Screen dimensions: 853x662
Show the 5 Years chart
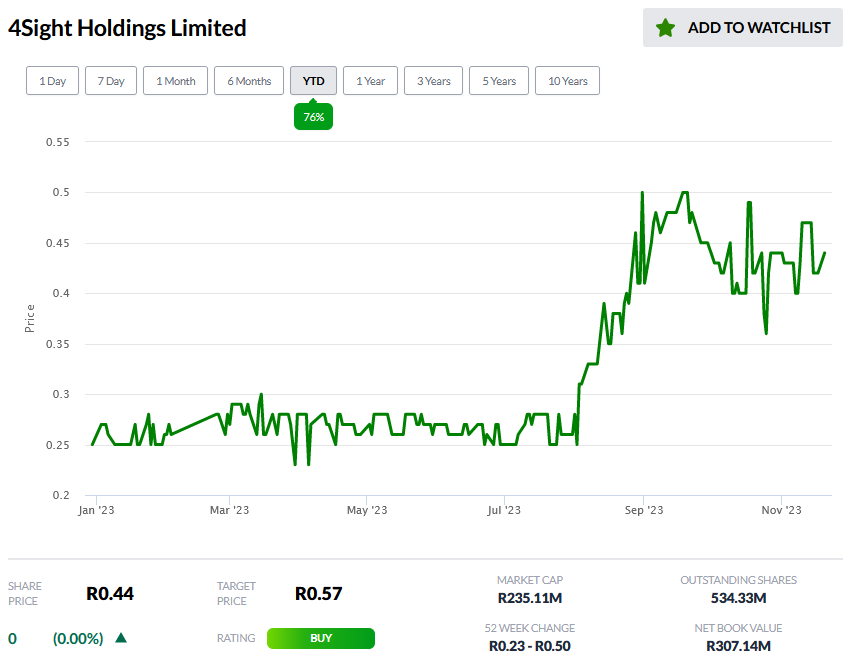pos(499,81)
